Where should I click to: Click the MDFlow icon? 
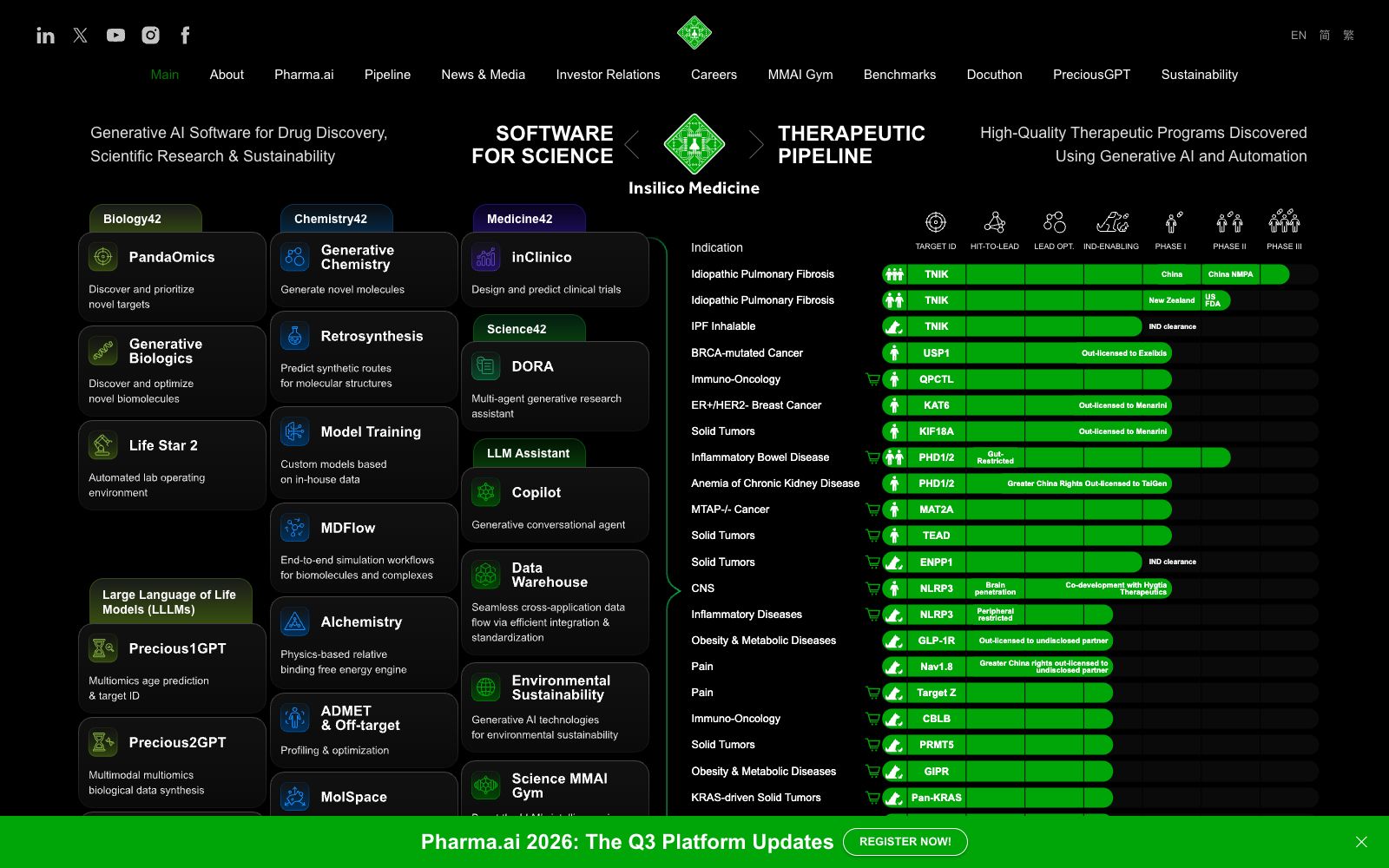295,528
